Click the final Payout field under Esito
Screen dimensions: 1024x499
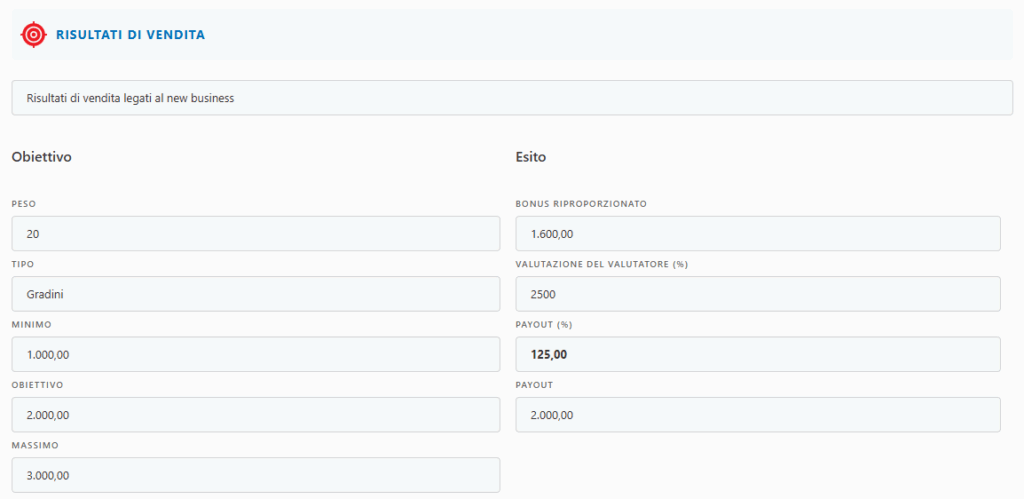[757, 415]
